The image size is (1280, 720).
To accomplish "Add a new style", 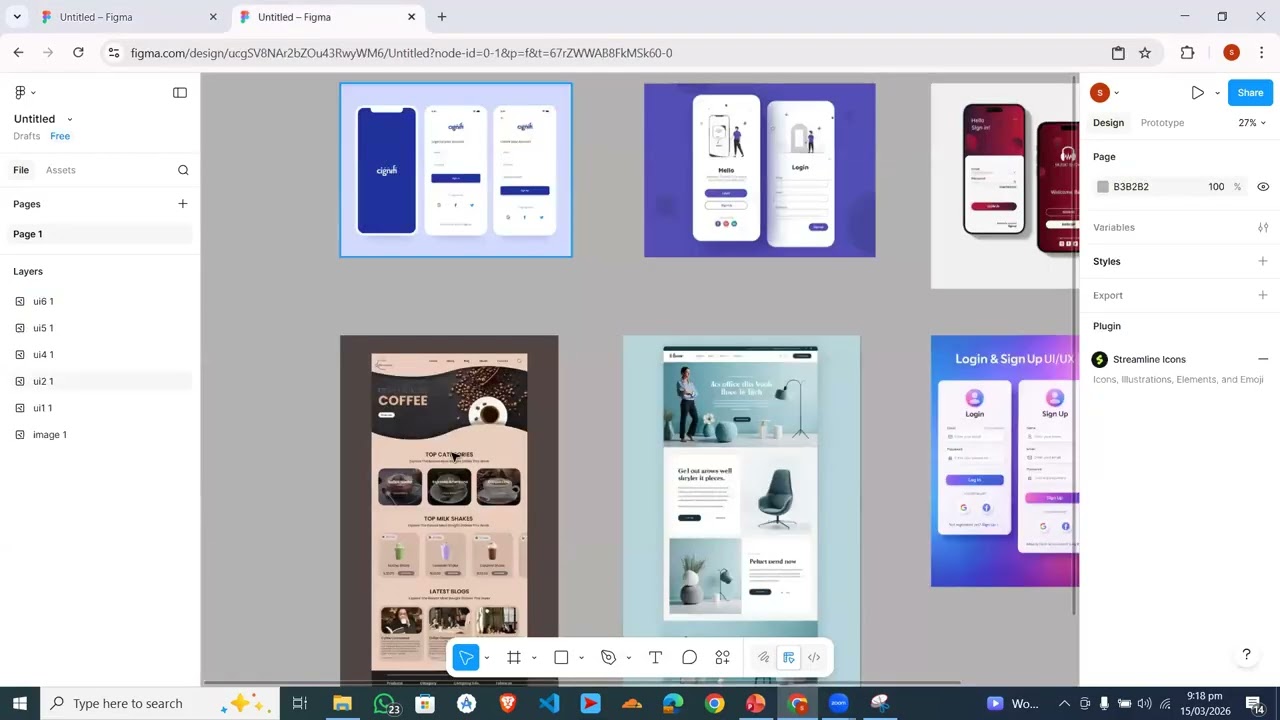I will 1263,261.
